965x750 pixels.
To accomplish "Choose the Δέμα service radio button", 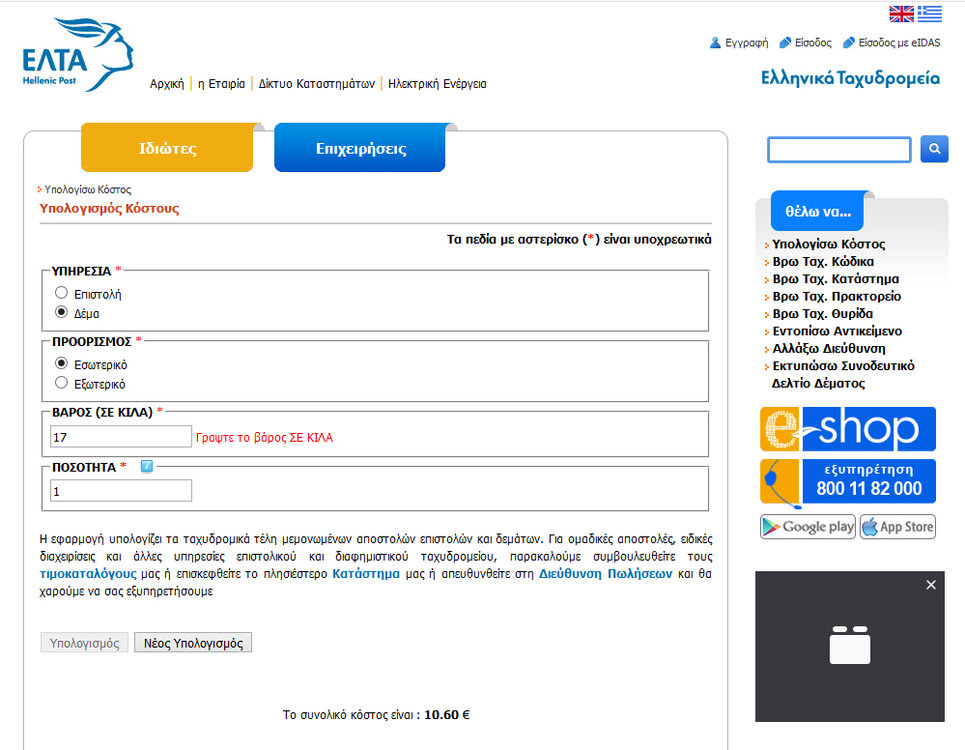I will click(62, 312).
